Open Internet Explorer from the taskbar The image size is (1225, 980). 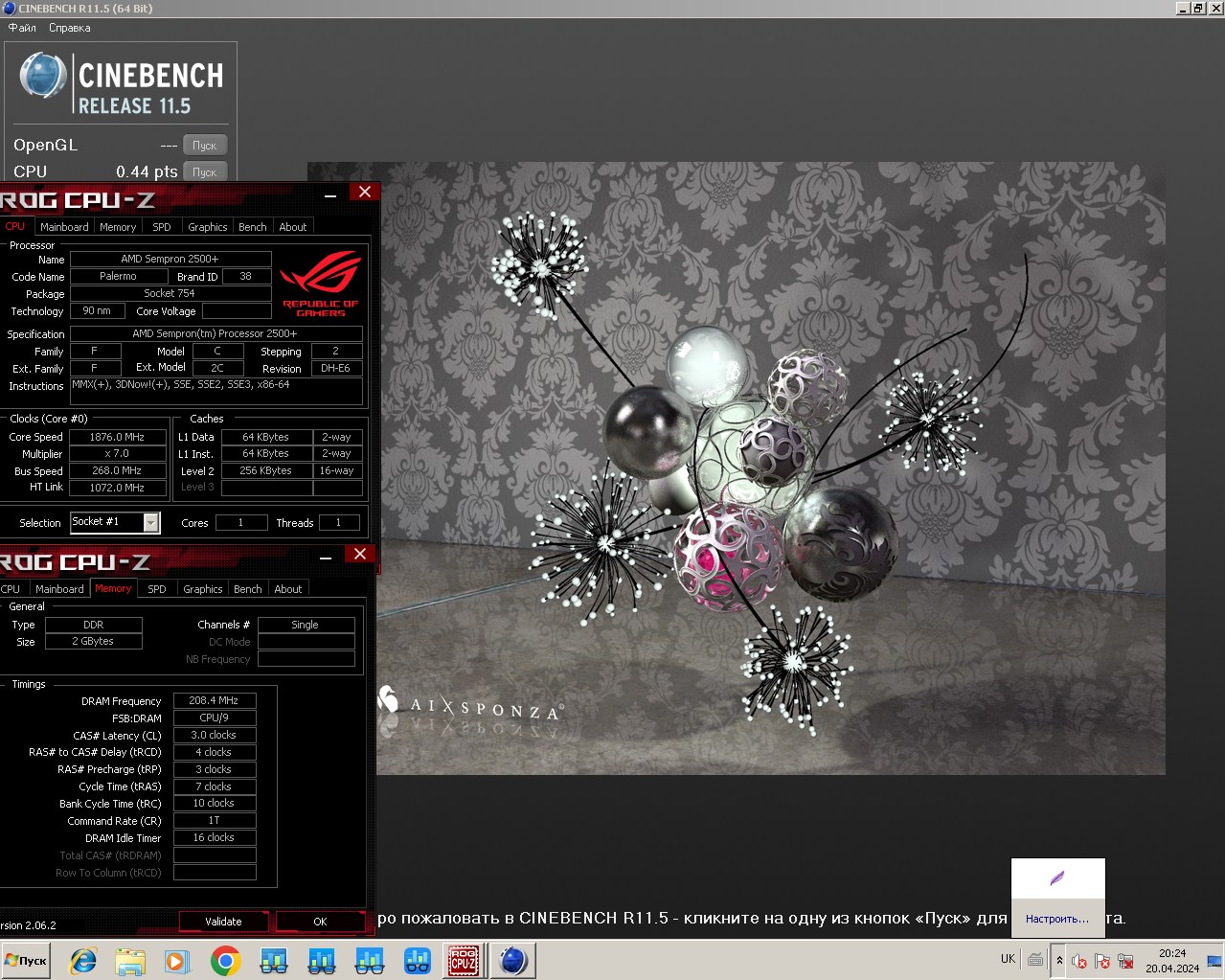[x=83, y=961]
